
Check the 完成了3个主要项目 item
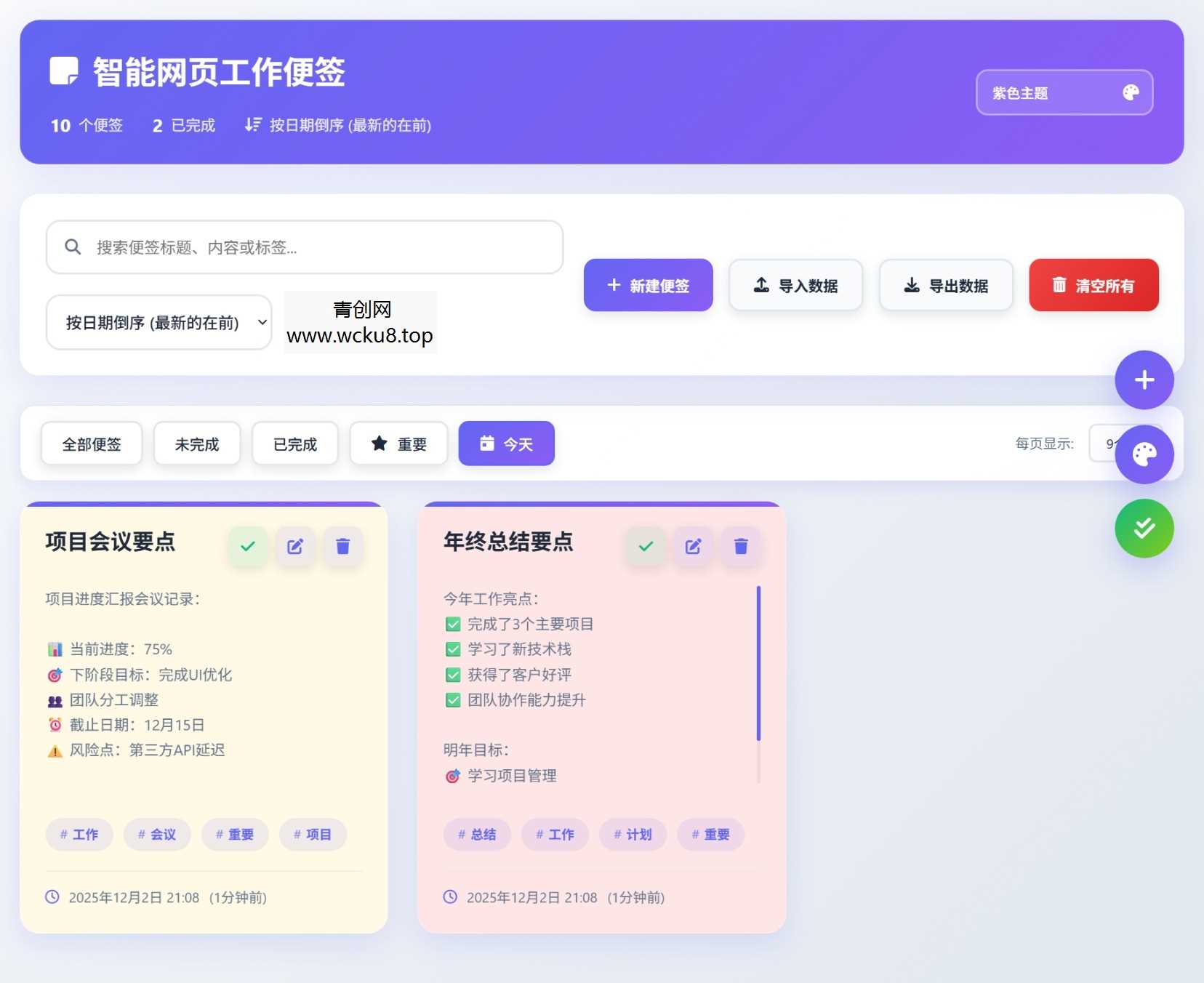[x=452, y=623]
